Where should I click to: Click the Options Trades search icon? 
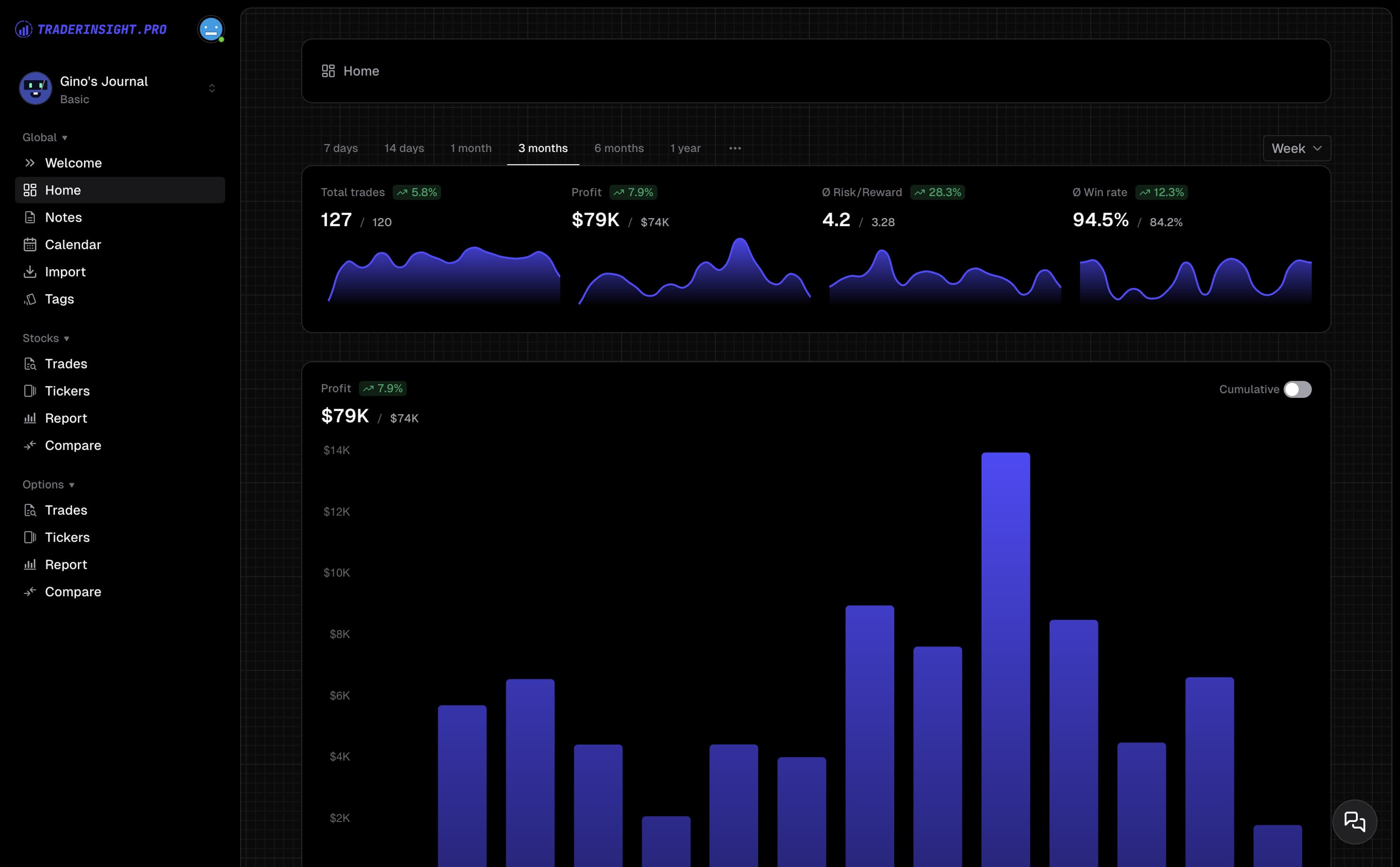30,510
